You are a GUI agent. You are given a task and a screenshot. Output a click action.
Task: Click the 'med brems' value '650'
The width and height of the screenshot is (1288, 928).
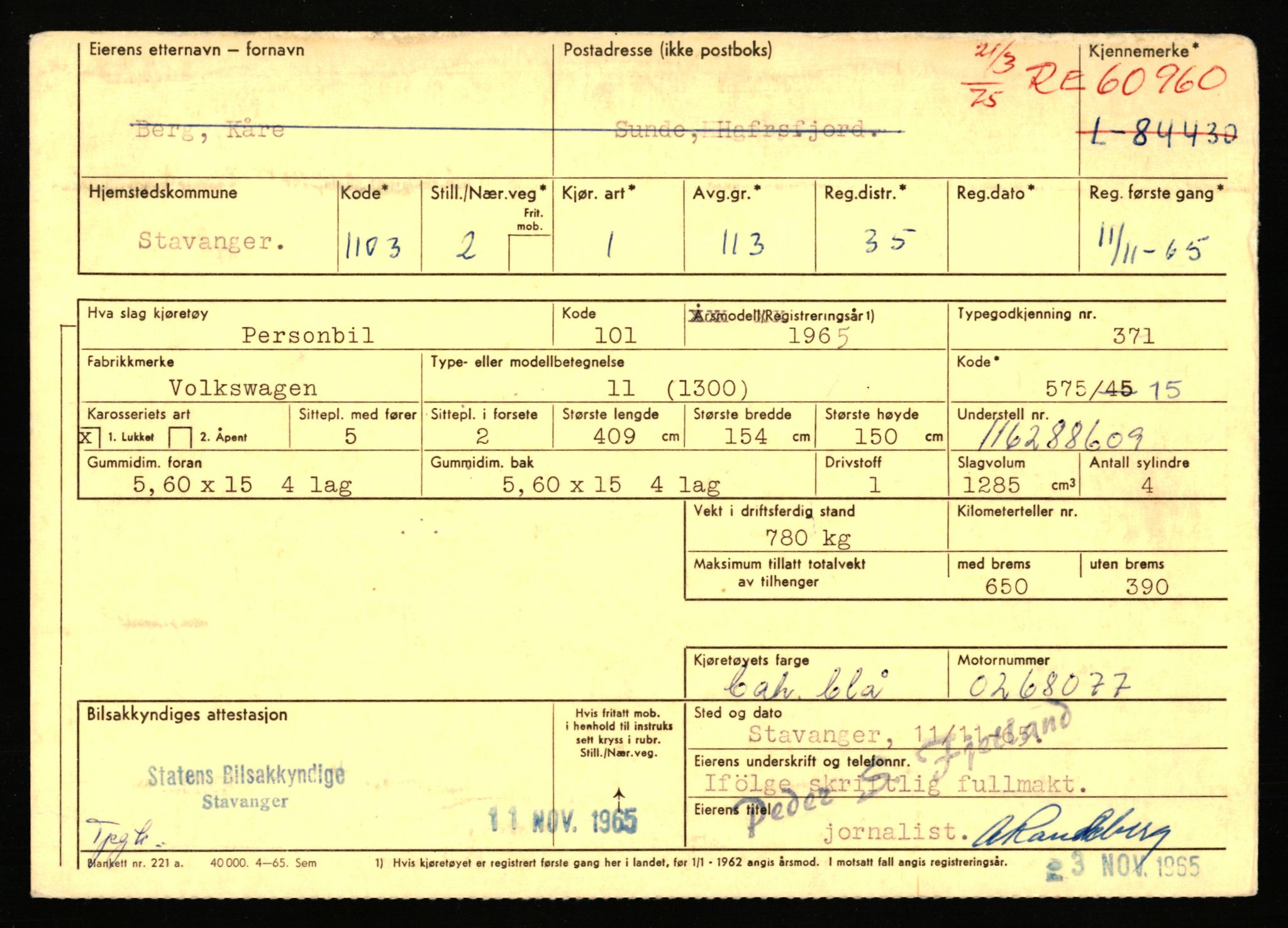[1006, 587]
